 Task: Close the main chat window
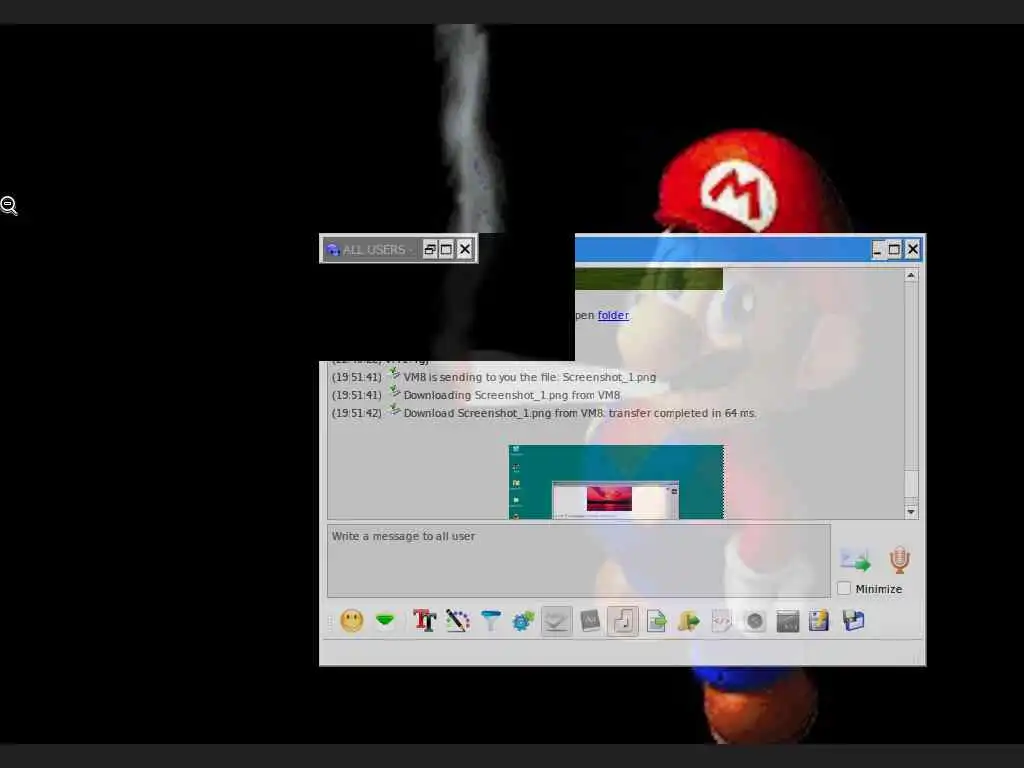pos(912,249)
